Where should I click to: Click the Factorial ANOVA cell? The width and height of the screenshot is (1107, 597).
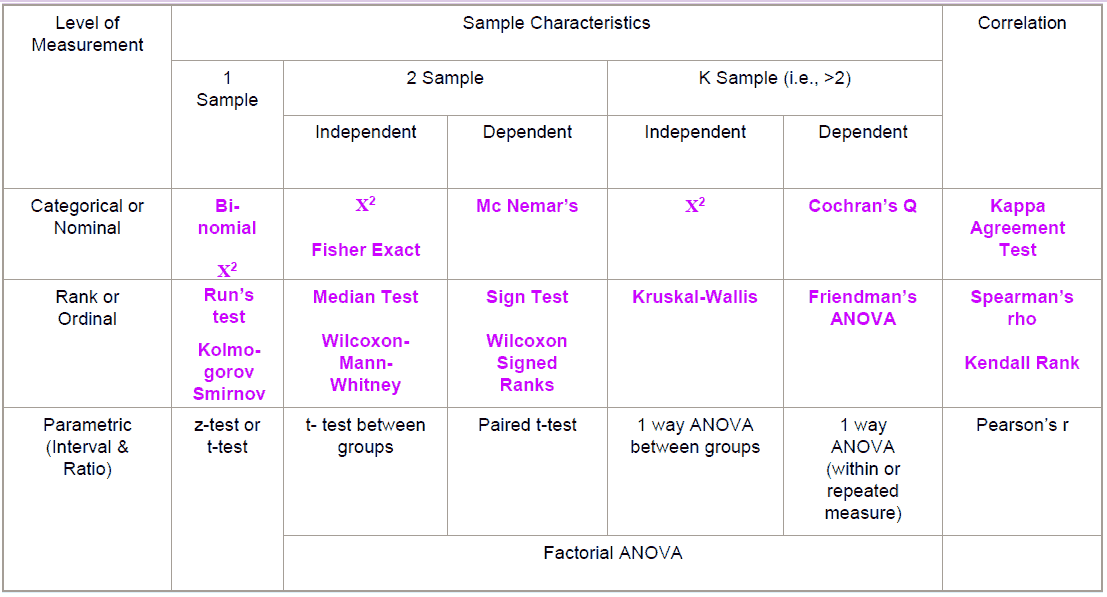point(613,553)
